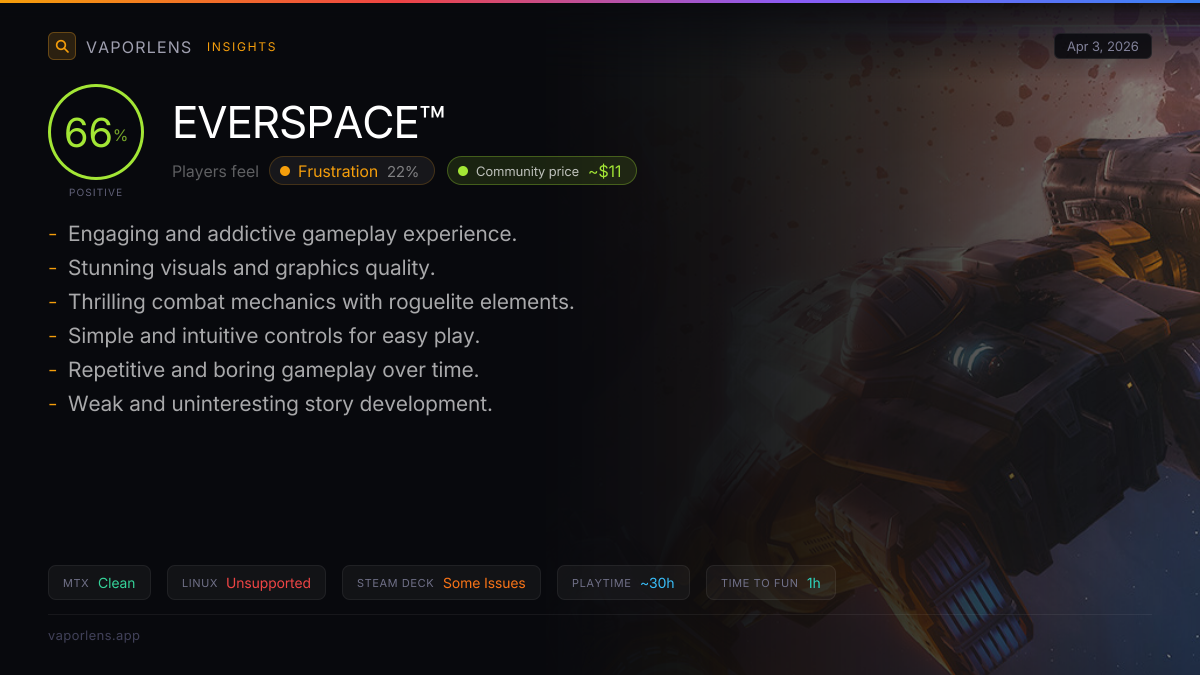Viewport: 1200px width, 675px height.
Task: Click the spaceship artwork background image
Action: coord(960,380)
